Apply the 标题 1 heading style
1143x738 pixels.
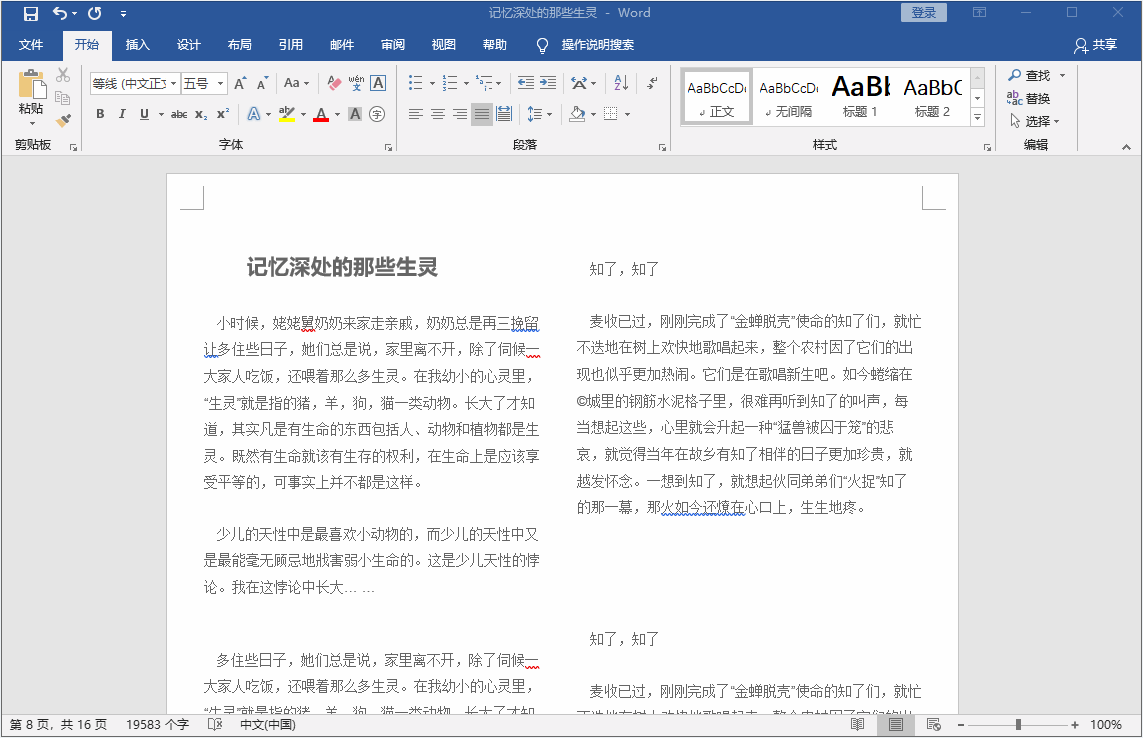pyautogui.click(x=860, y=96)
